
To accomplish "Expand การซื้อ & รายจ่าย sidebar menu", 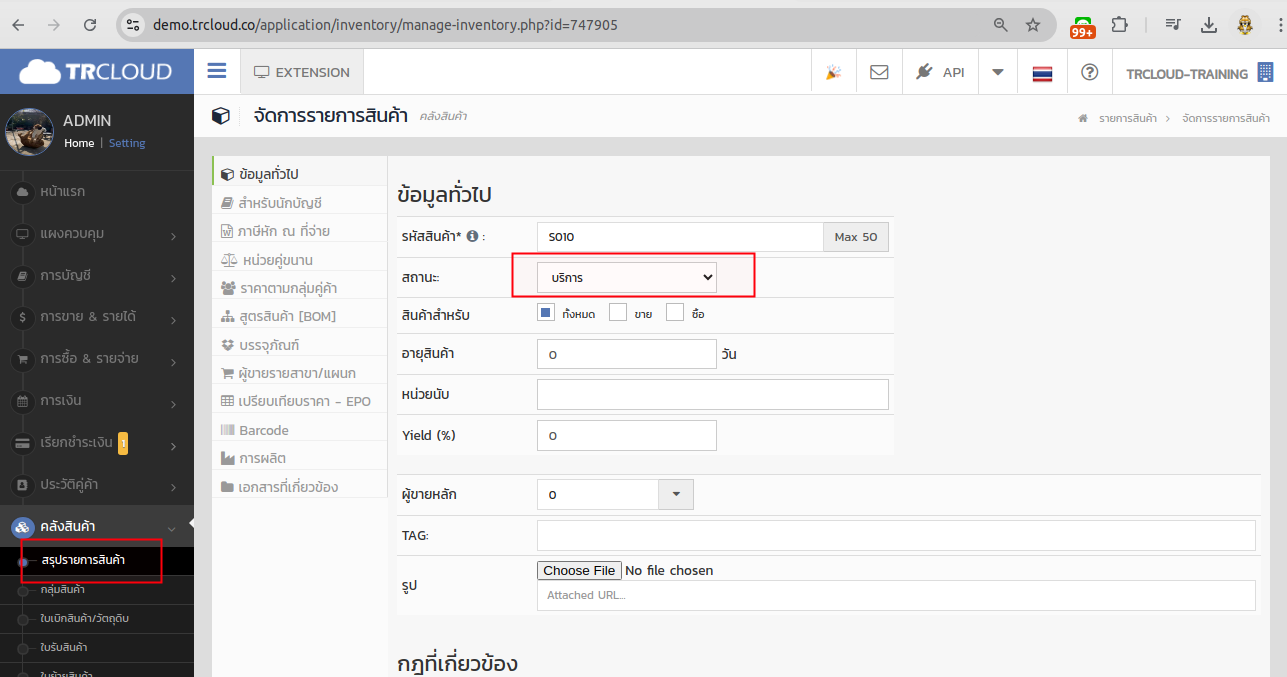I will [97, 360].
